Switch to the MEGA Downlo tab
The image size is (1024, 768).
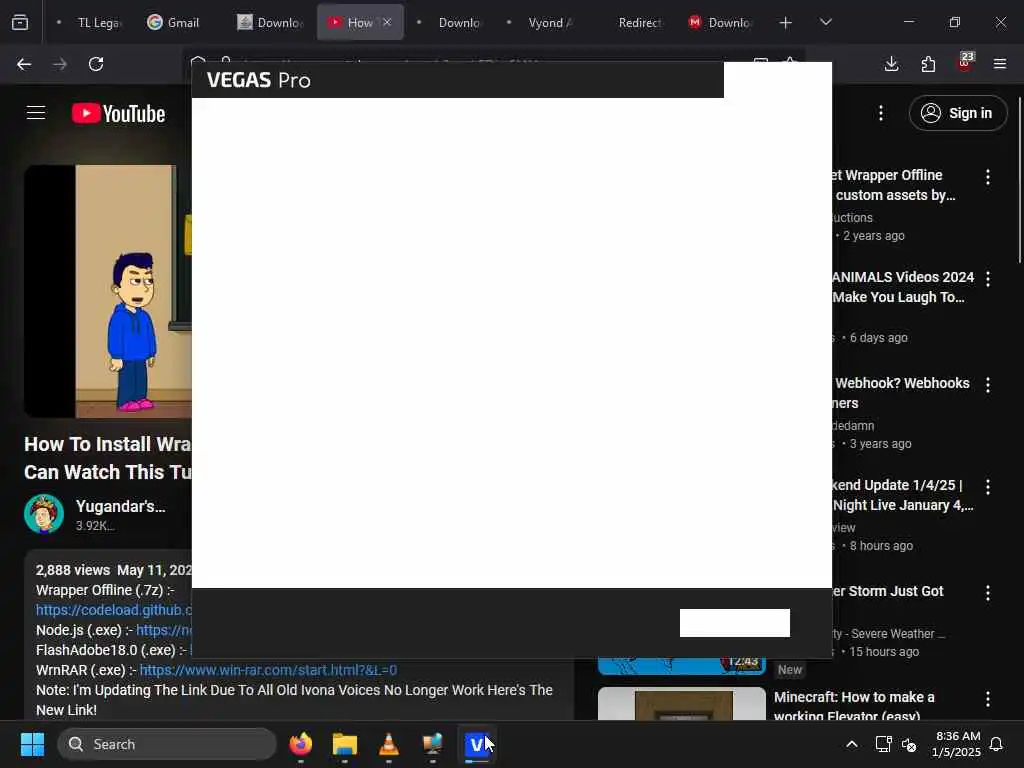(x=720, y=23)
